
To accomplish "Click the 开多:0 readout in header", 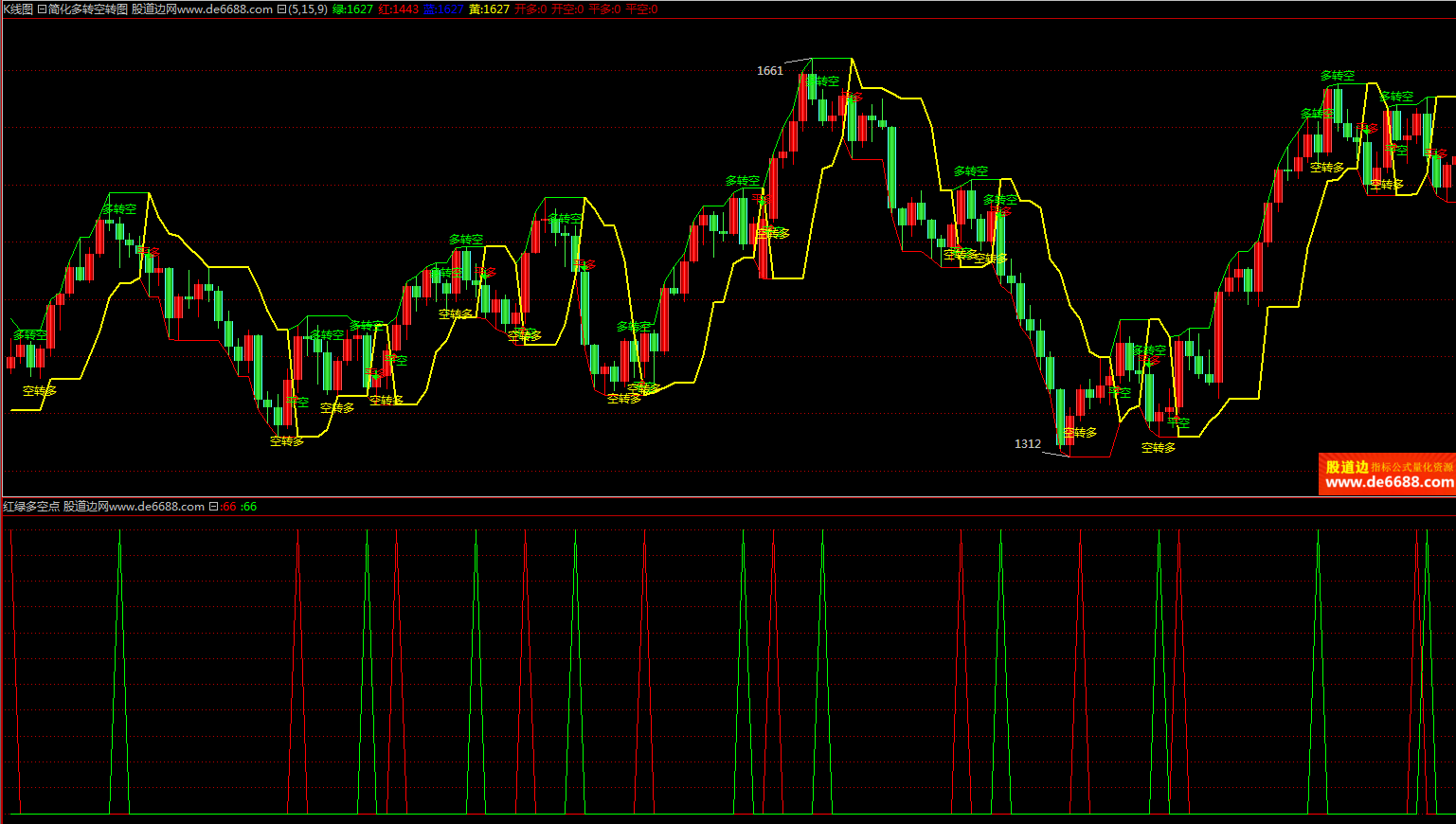I will tap(530, 9).
